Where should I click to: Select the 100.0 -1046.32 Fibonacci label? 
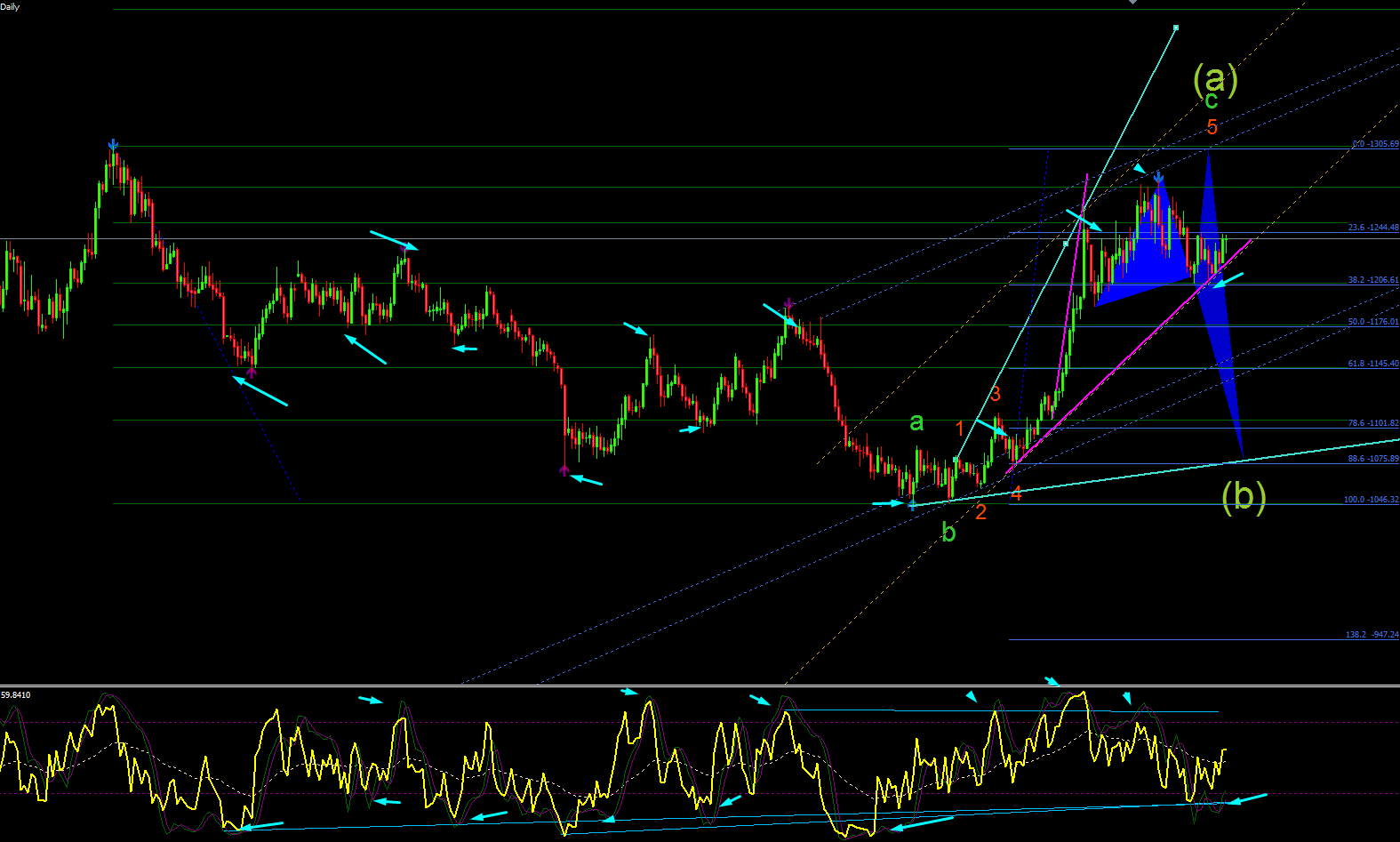point(1372,500)
